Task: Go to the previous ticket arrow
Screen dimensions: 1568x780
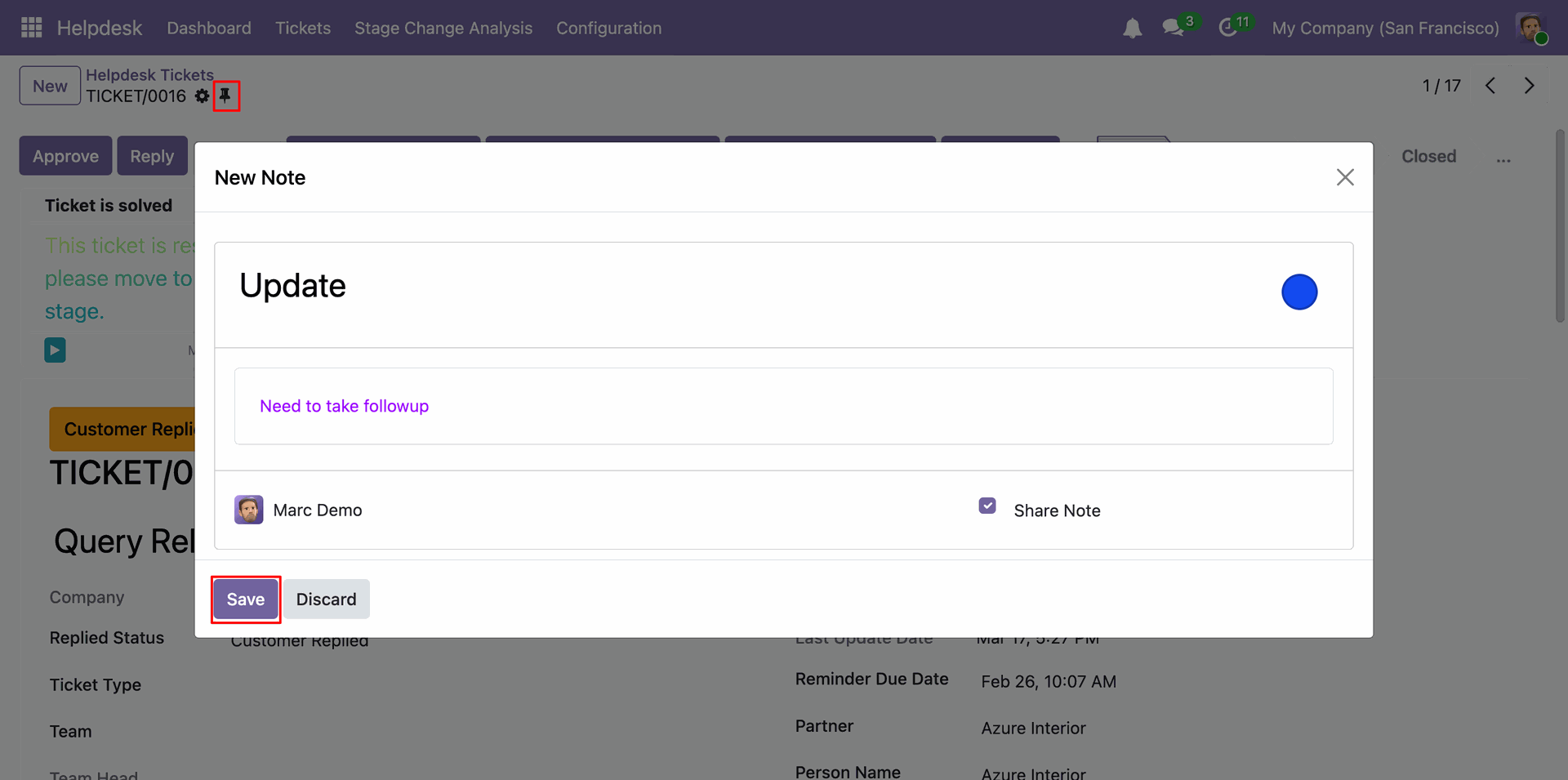Action: [1490, 86]
